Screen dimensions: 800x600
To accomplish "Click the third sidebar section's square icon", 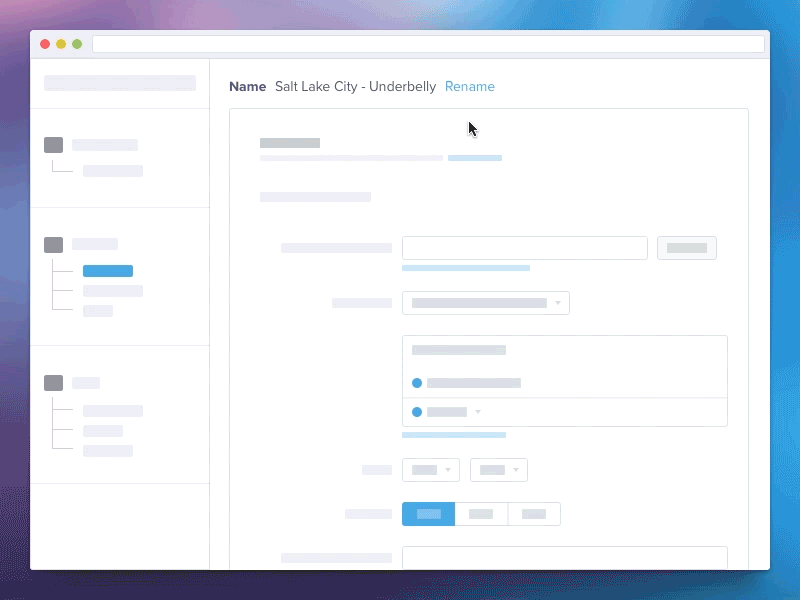I will point(55,383).
